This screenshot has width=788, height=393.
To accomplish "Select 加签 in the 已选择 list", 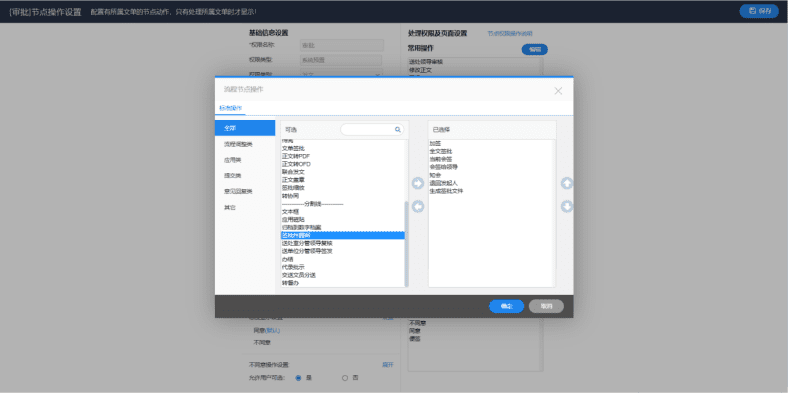I will tap(490, 143).
